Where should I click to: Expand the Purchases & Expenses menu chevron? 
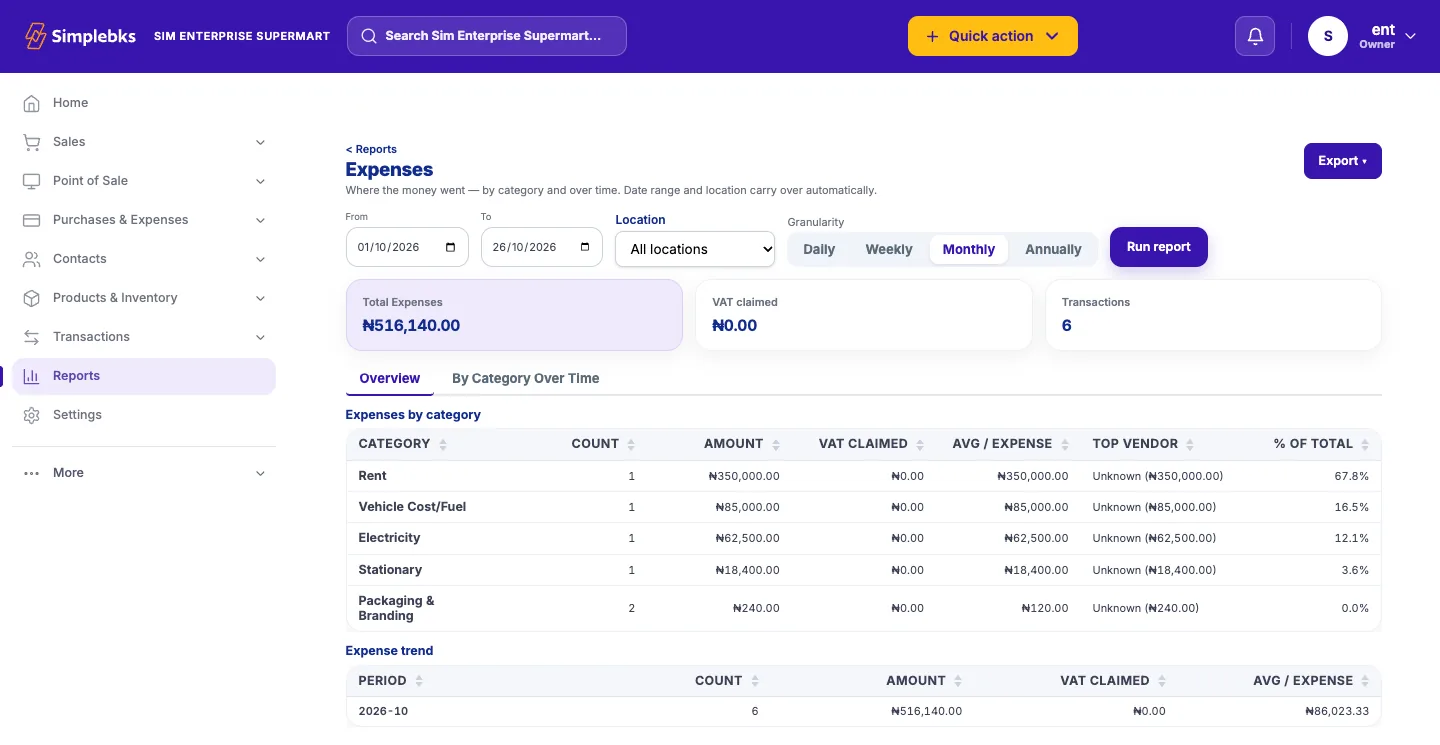260,220
